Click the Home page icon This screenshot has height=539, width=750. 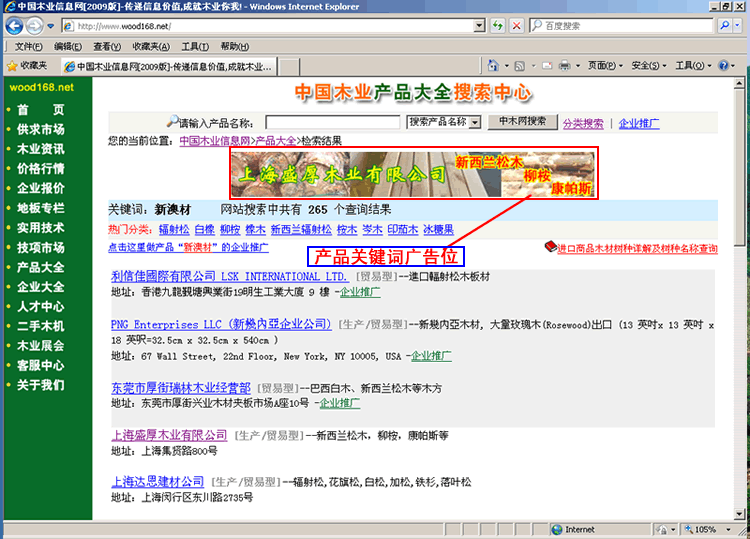point(493,66)
